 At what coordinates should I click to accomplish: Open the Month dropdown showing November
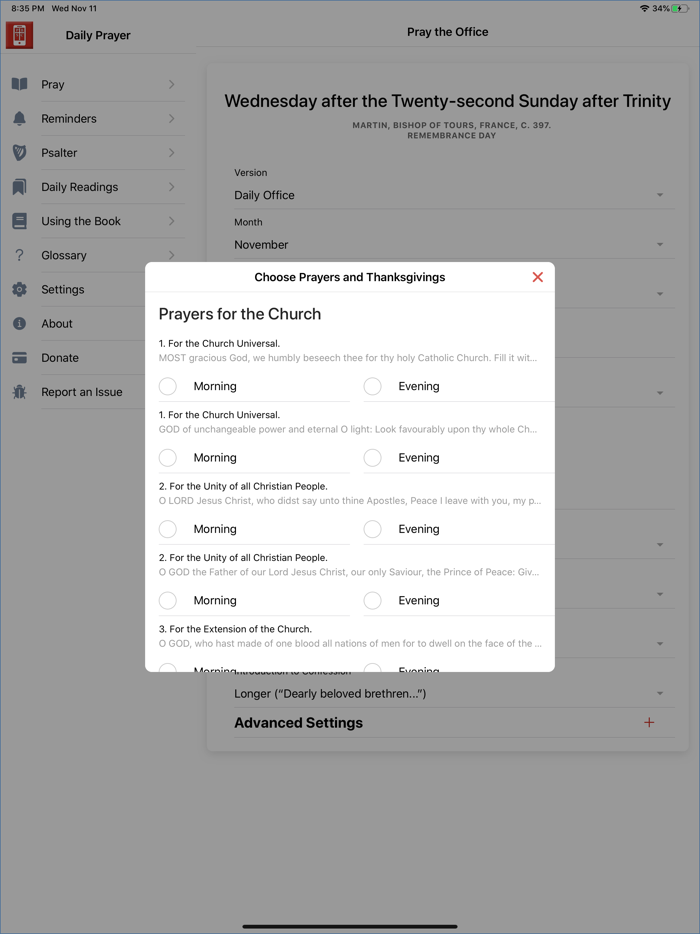454,245
